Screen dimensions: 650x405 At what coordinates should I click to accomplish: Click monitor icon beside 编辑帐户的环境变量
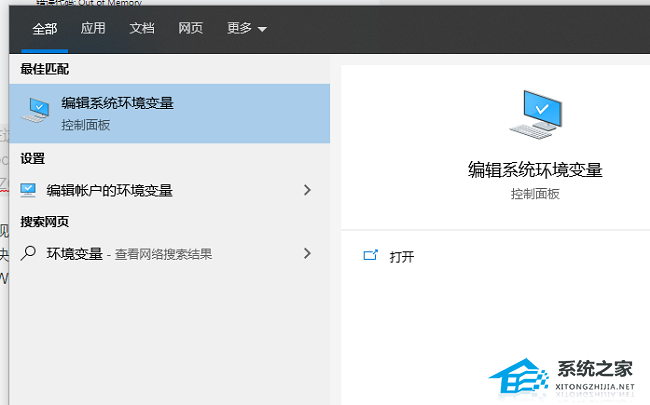[x=28, y=190]
